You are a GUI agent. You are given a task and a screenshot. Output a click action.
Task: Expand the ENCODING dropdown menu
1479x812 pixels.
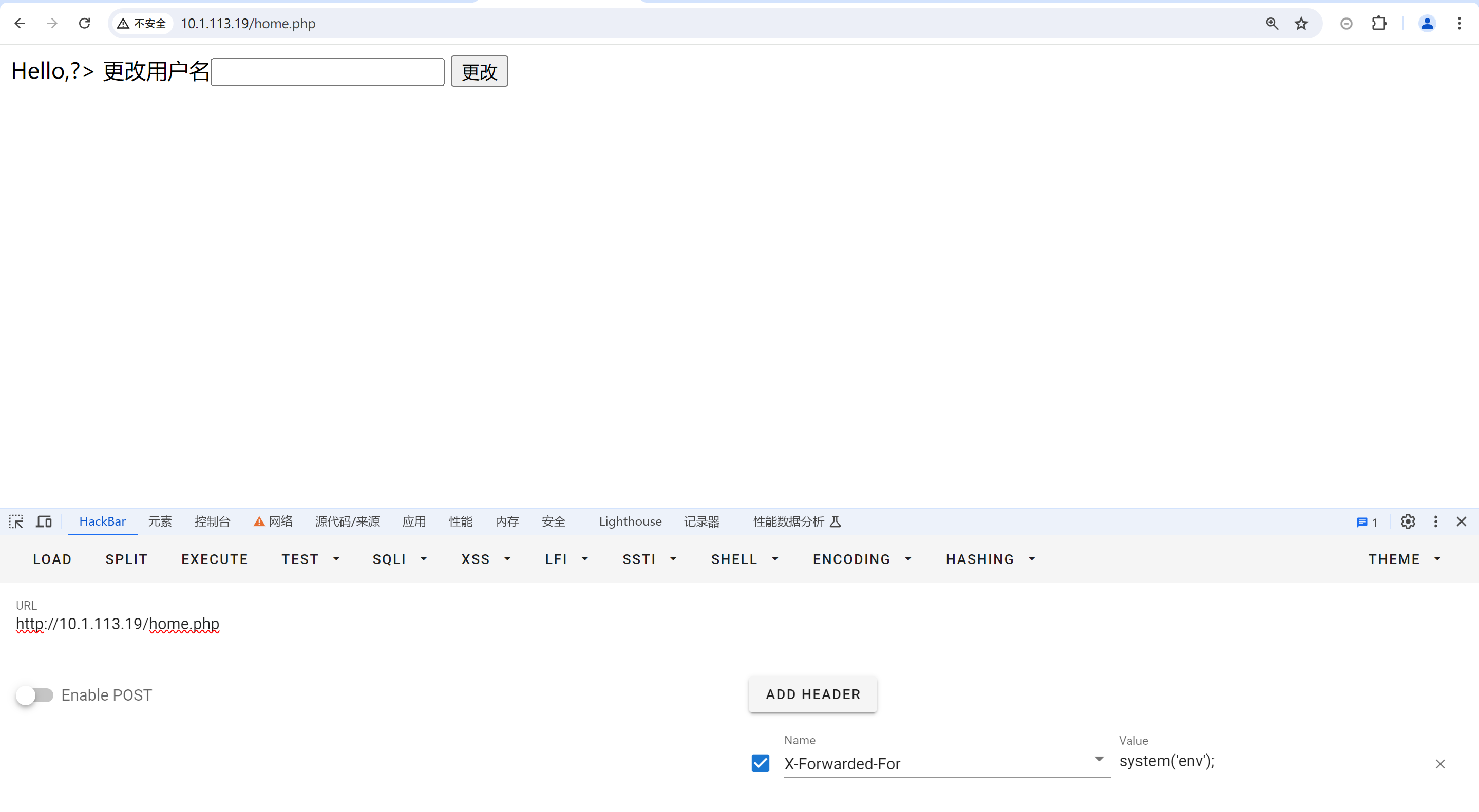862,559
